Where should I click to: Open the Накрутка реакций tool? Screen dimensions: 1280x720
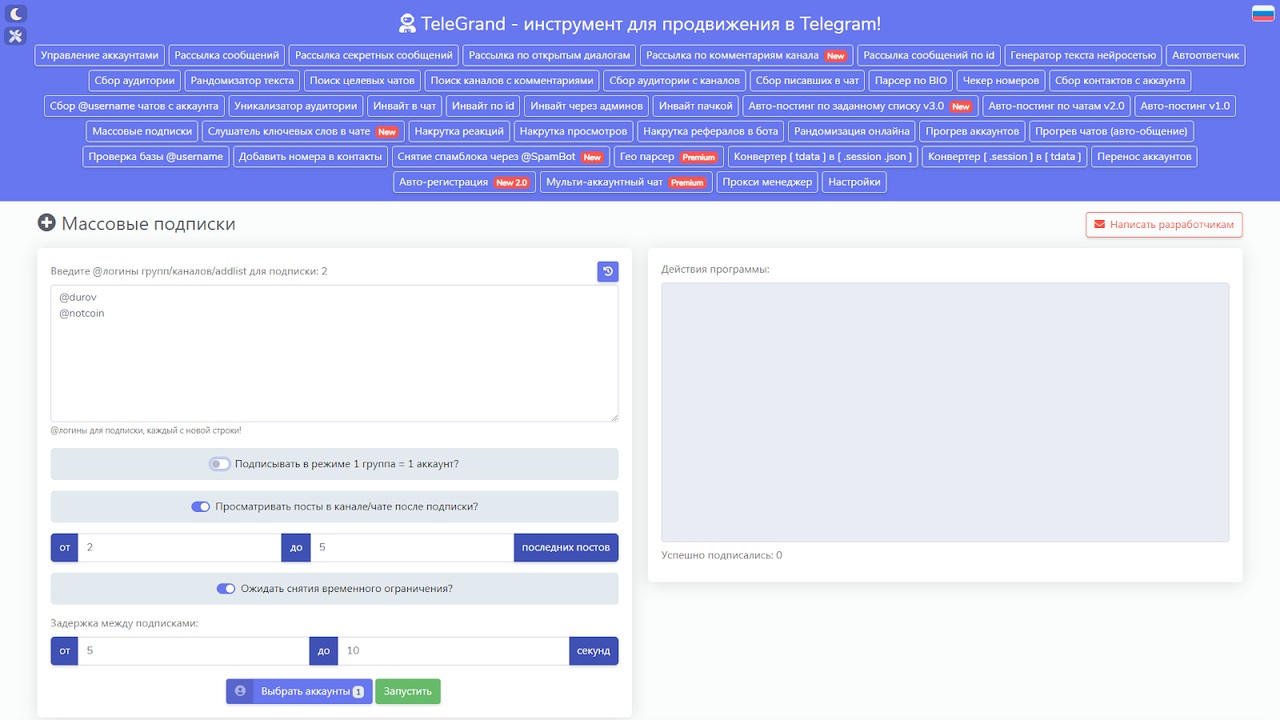(x=459, y=130)
